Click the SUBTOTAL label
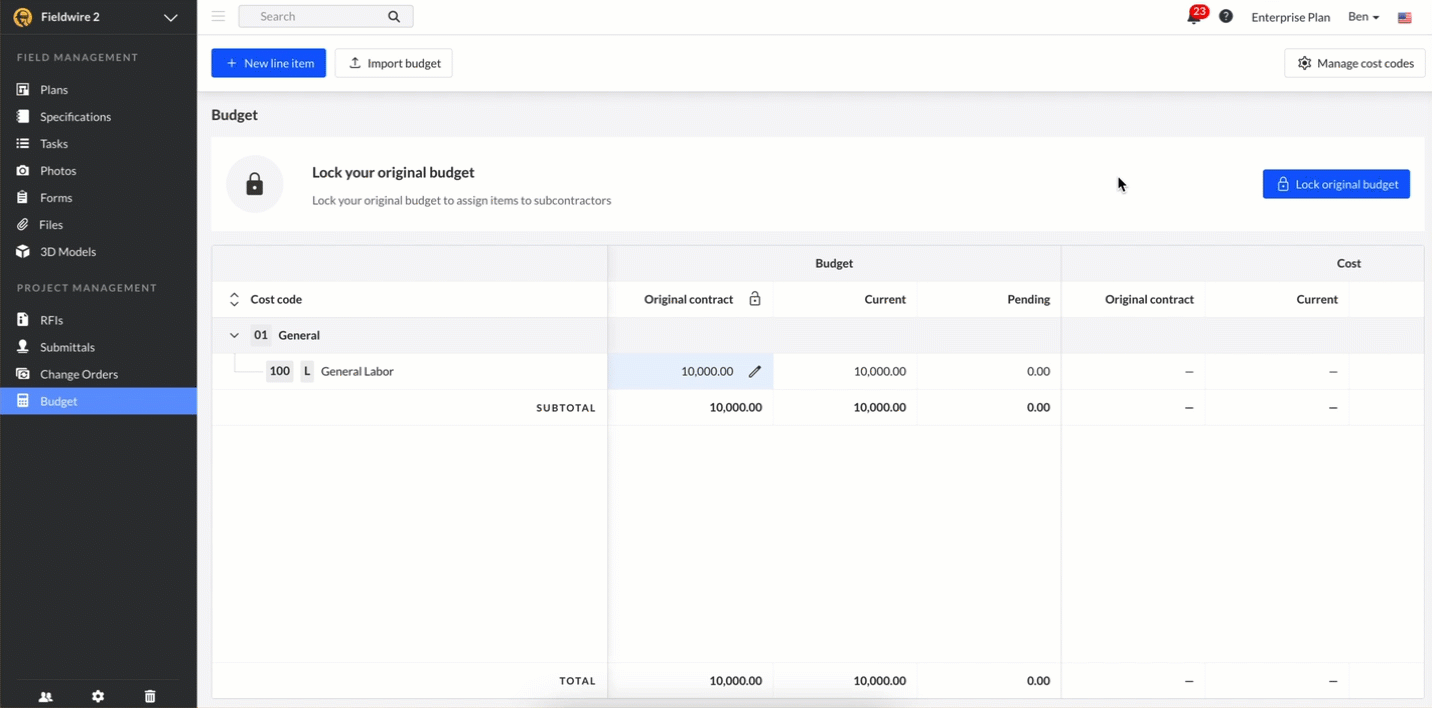This screenshot has height=708, width=1432. tap(566, 408)
